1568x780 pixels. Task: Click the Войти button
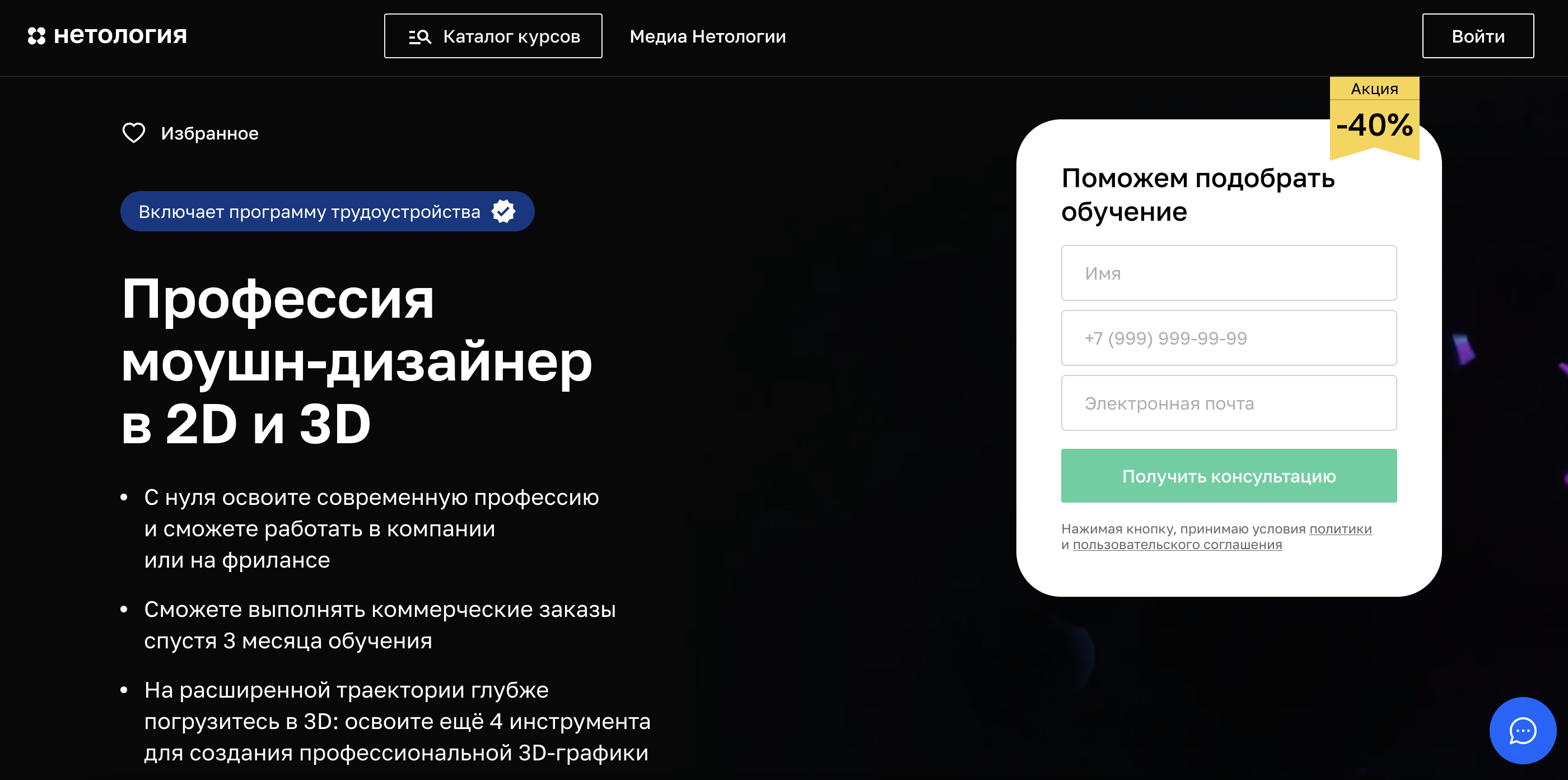click(x=1478, y=36)
